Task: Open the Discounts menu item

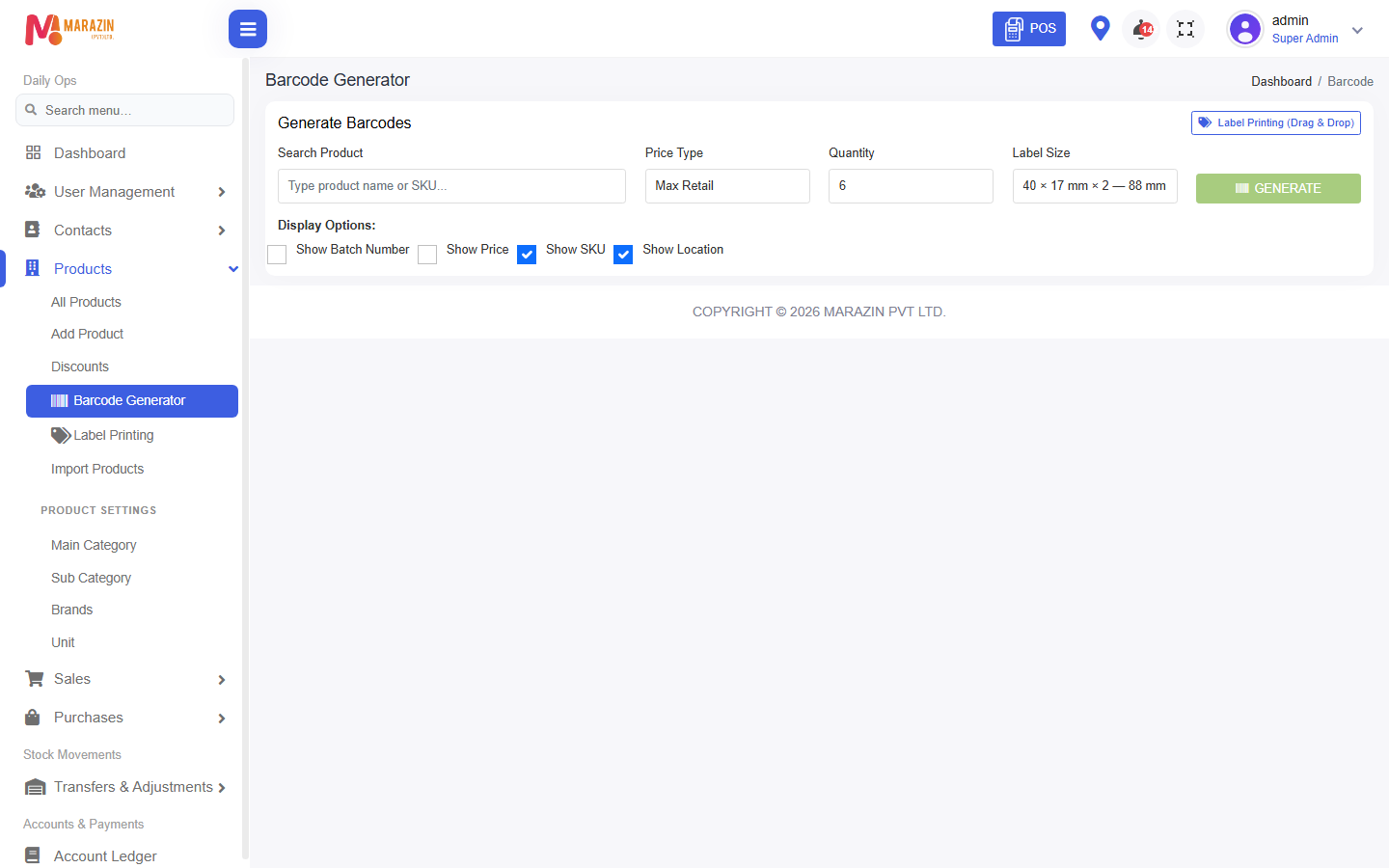Action: [x=80, y=366]
